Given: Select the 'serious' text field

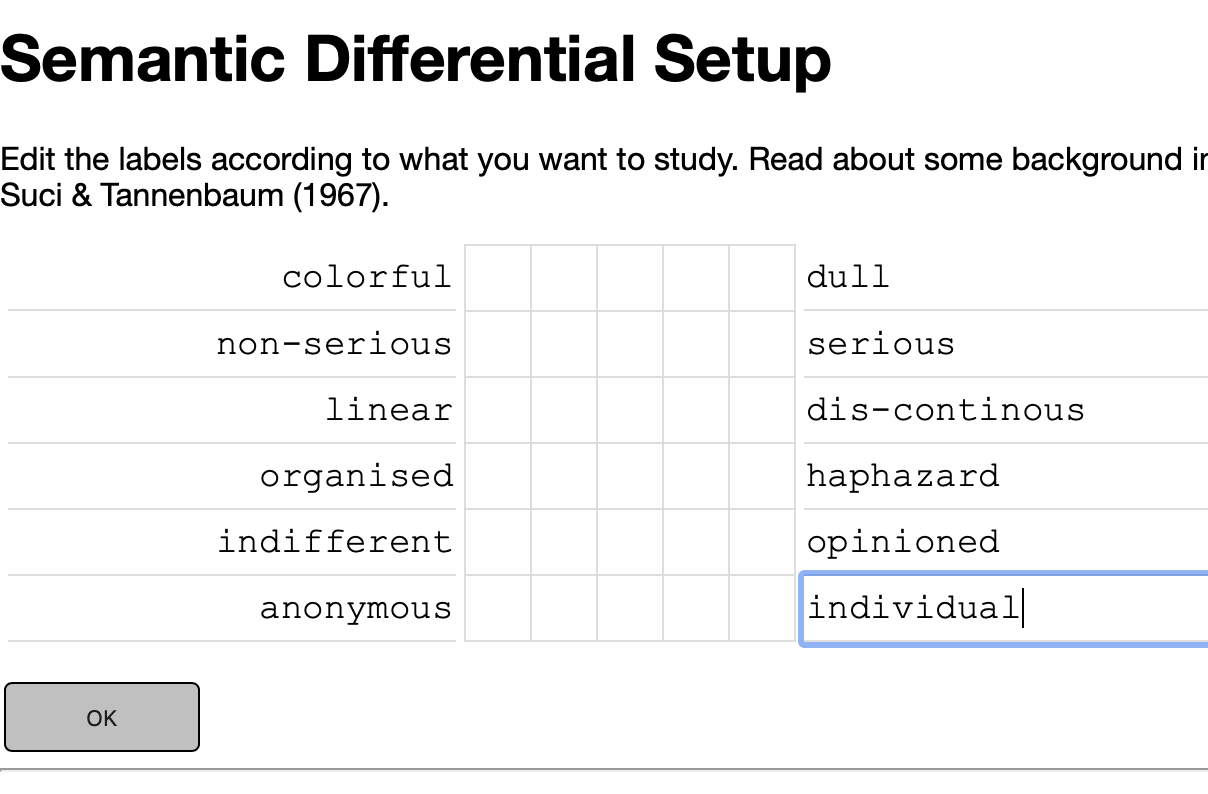Looking at the screenshot, I should click(x=900, y=343).
